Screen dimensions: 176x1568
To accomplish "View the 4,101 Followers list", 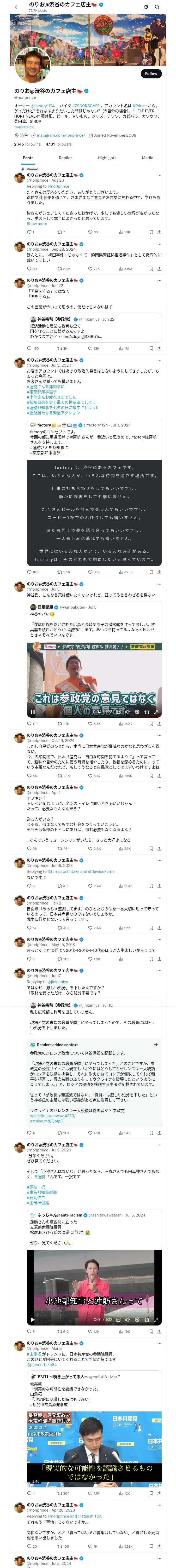I will coord(59,144).
